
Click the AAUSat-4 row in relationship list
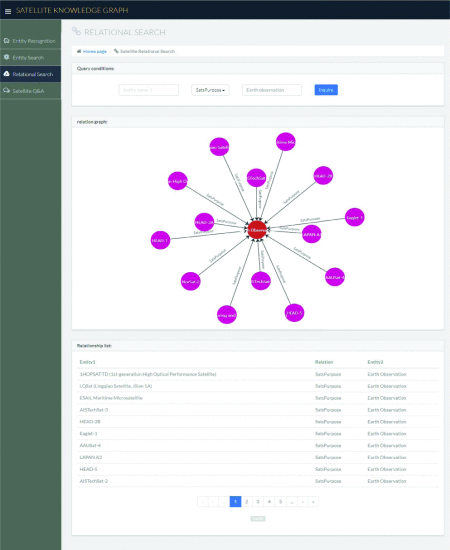[x=258, y=445]
